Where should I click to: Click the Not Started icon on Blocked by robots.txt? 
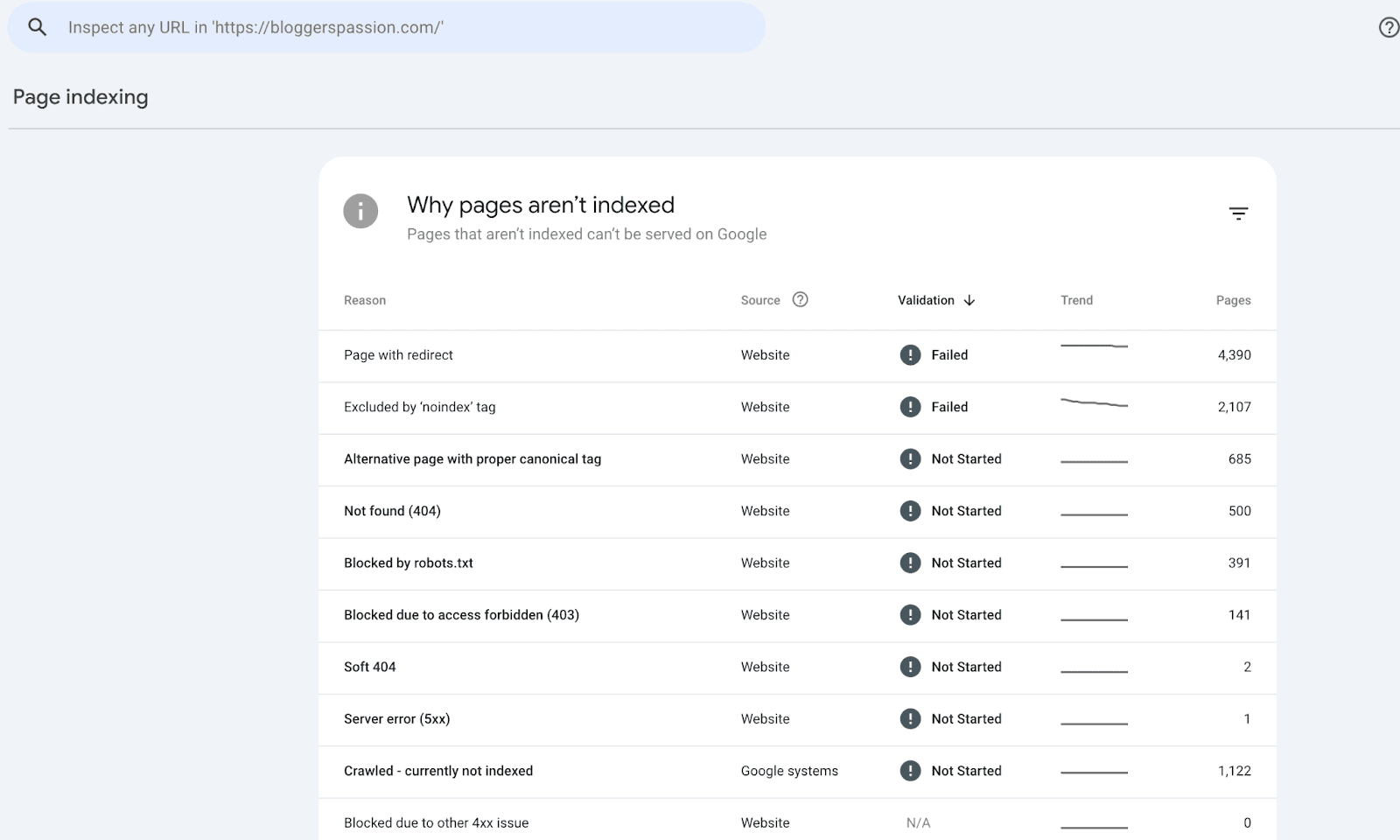tap(910, 563)
